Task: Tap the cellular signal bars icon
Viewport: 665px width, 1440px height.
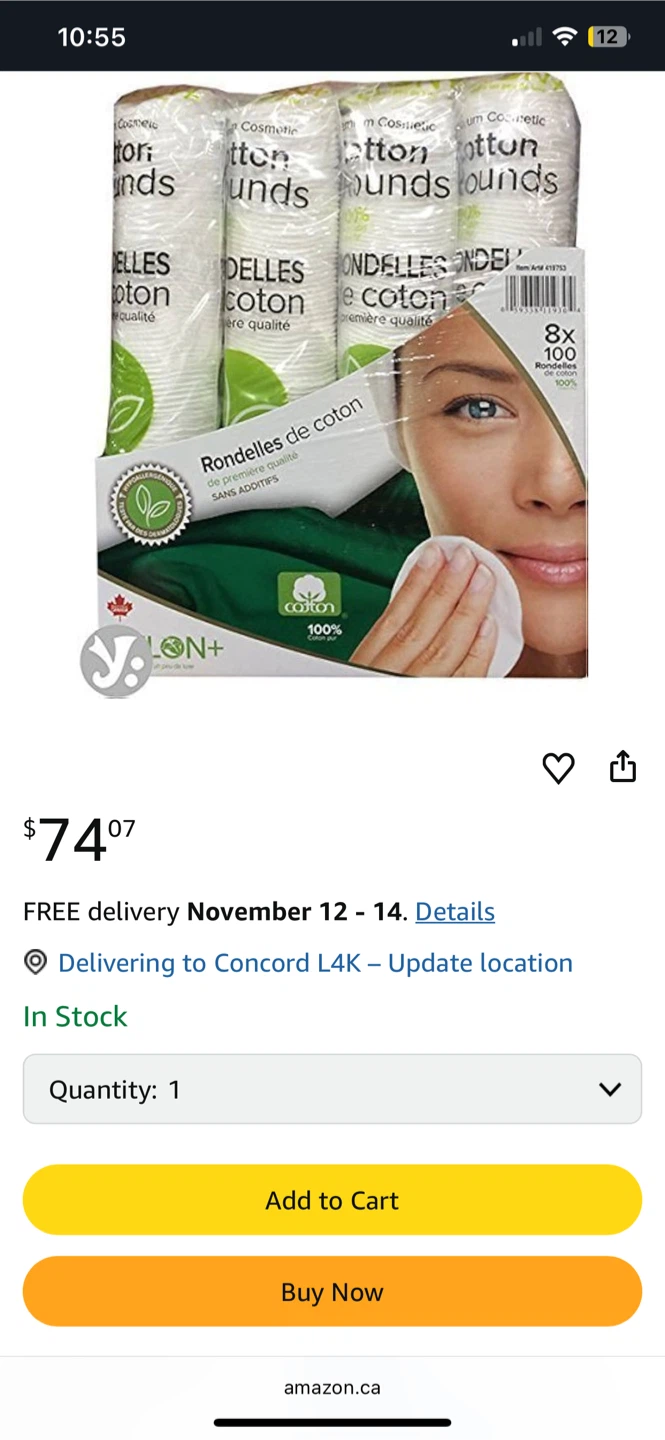Action: pyautogui.click(x=527, y=38)
